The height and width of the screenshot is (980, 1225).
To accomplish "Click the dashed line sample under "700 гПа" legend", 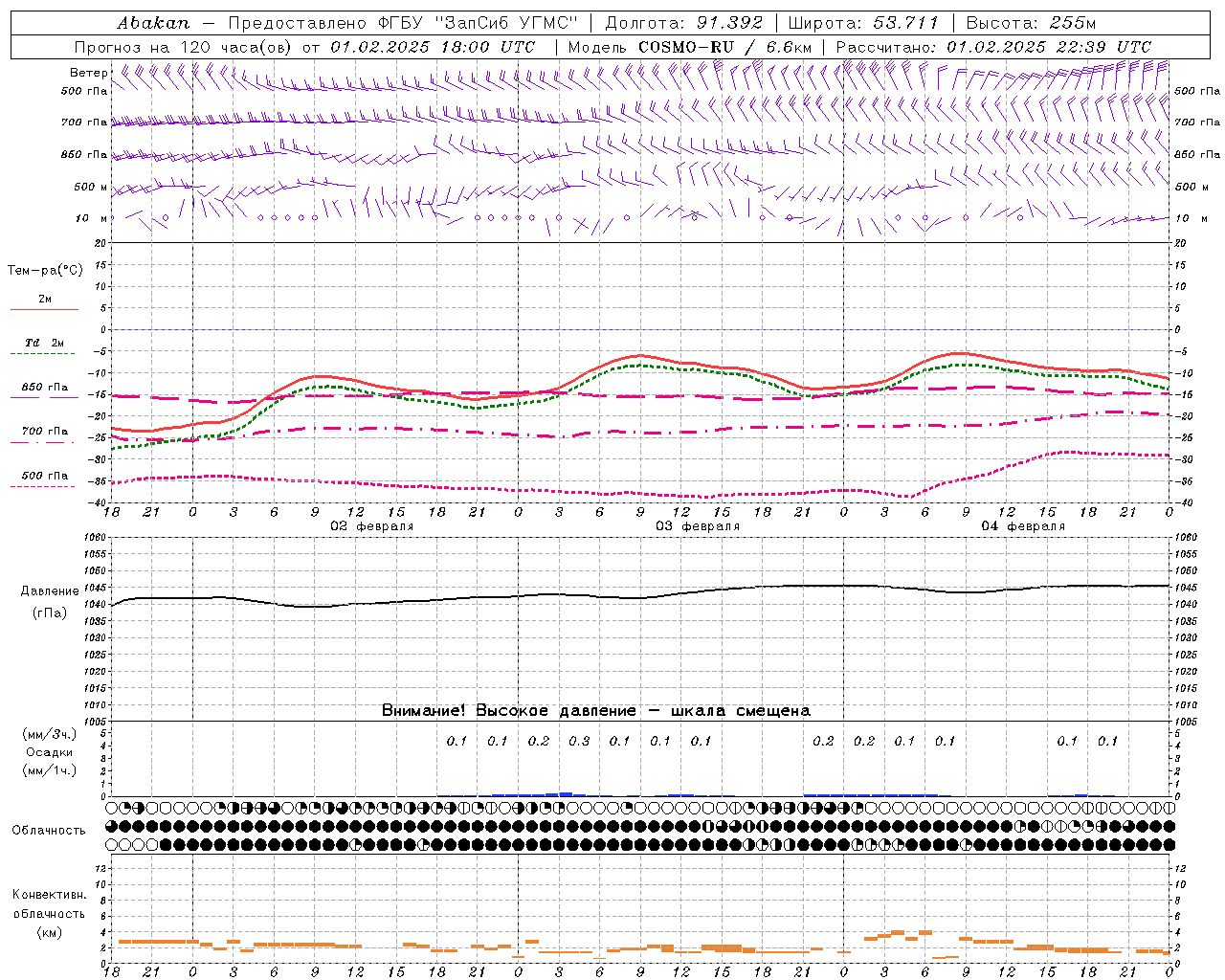I will [x=43, y=442].
